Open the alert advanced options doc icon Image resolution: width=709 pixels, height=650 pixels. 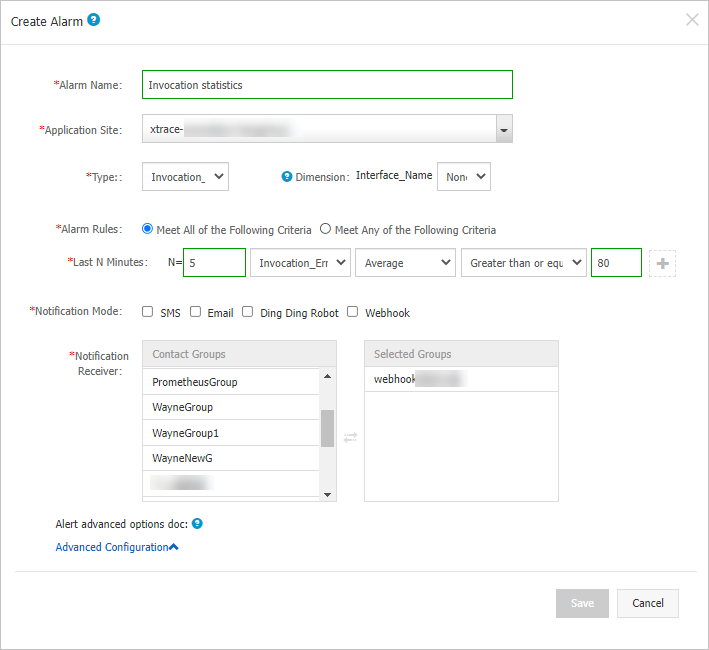[x=198, y=523]
